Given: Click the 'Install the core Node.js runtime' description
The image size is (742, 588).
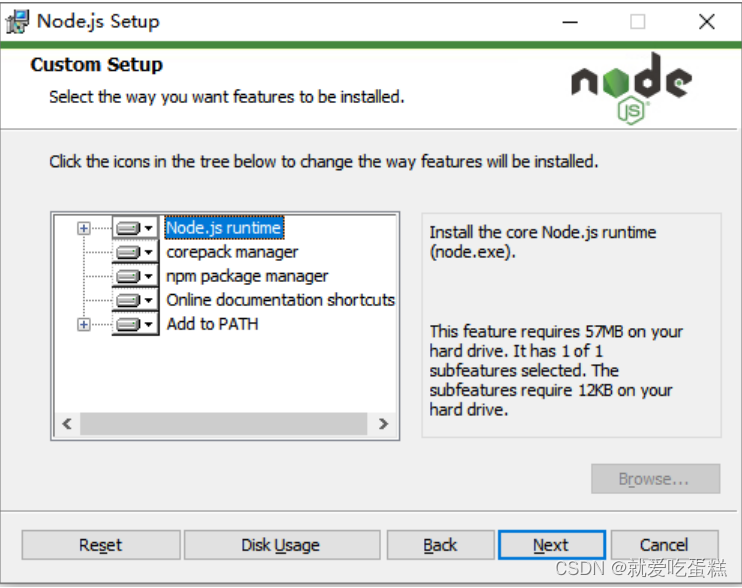Looking at the screenshot, I should click(543, 242).
